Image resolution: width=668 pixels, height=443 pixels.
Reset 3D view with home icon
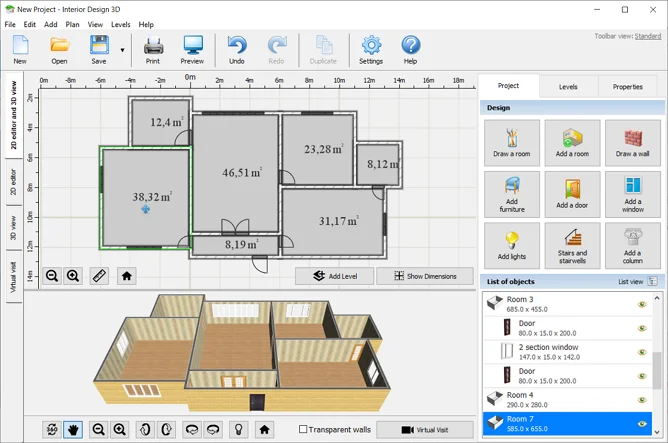[x=265, y=429]
